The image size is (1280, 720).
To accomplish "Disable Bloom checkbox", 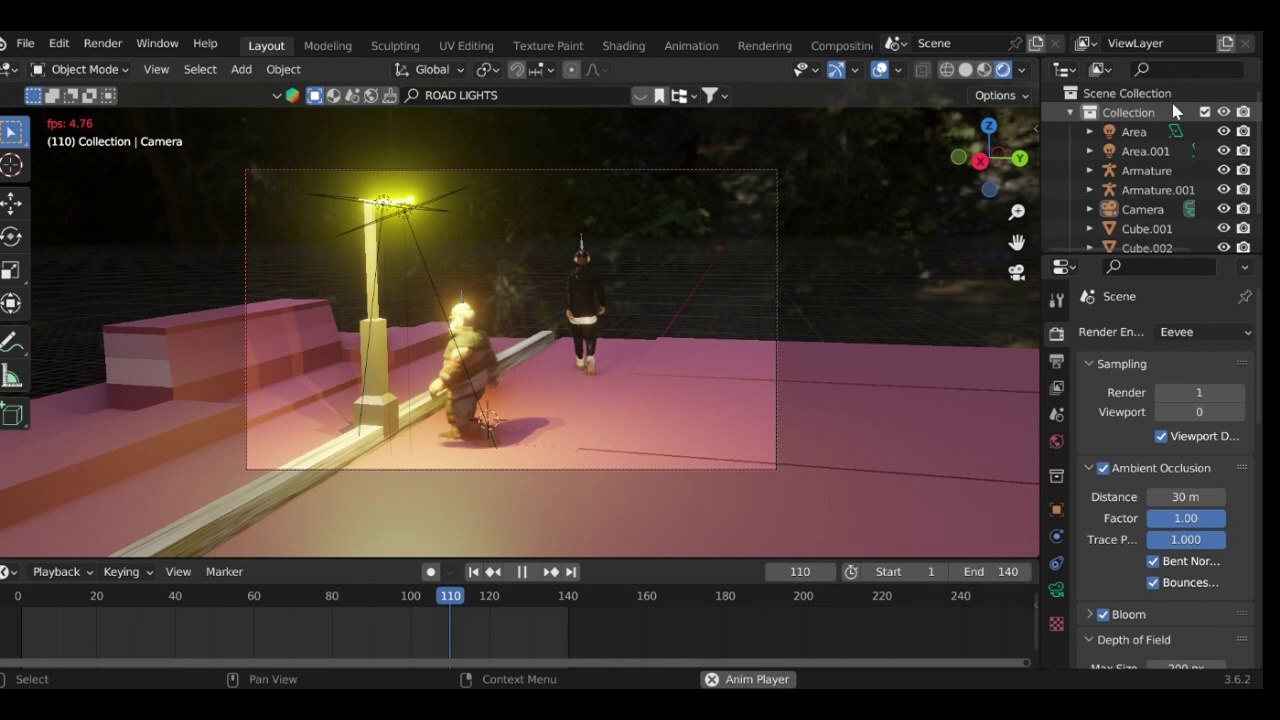I will (x=1103, y=614).
